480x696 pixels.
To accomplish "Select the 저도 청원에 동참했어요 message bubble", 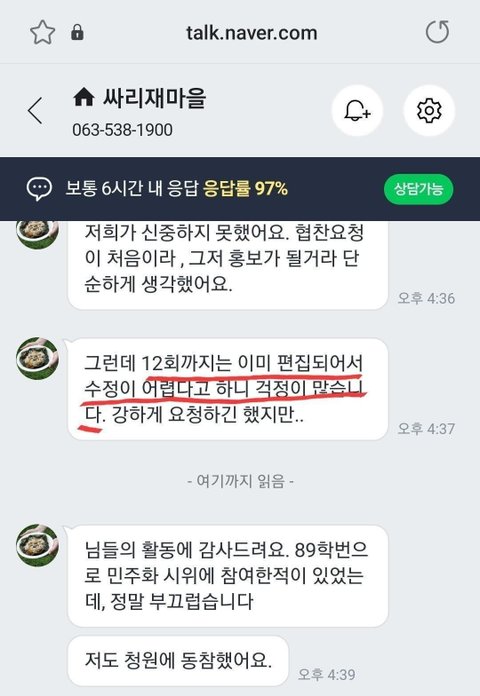I will click(x=178, y=660).
